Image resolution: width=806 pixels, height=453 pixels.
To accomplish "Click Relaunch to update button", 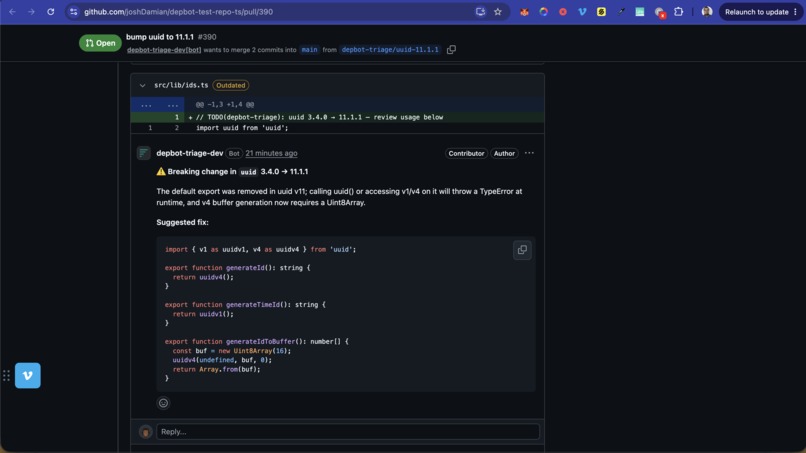I will tap(756, 12).
